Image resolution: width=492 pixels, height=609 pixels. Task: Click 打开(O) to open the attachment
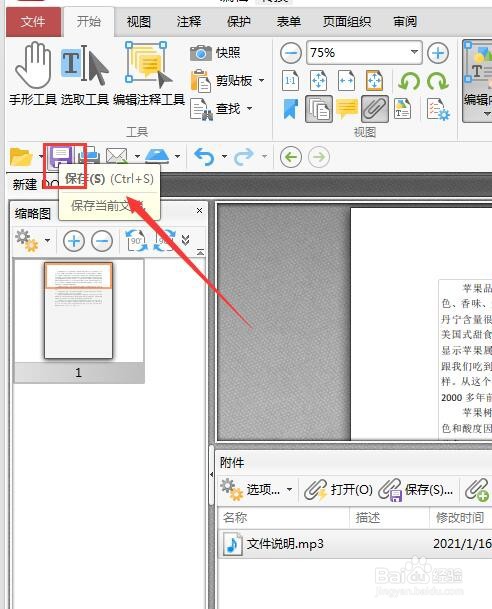click(338, 490)
